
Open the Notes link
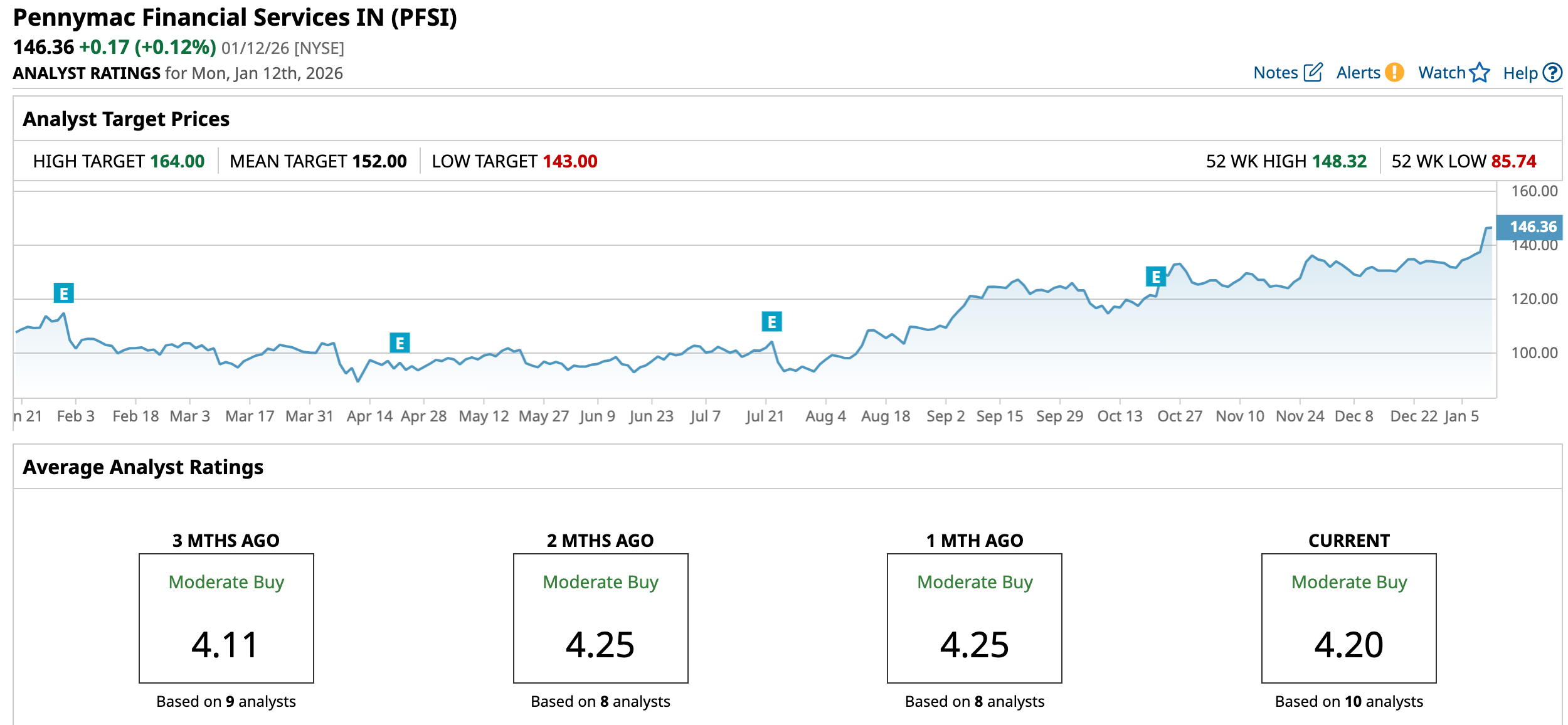coord(1275,73)
